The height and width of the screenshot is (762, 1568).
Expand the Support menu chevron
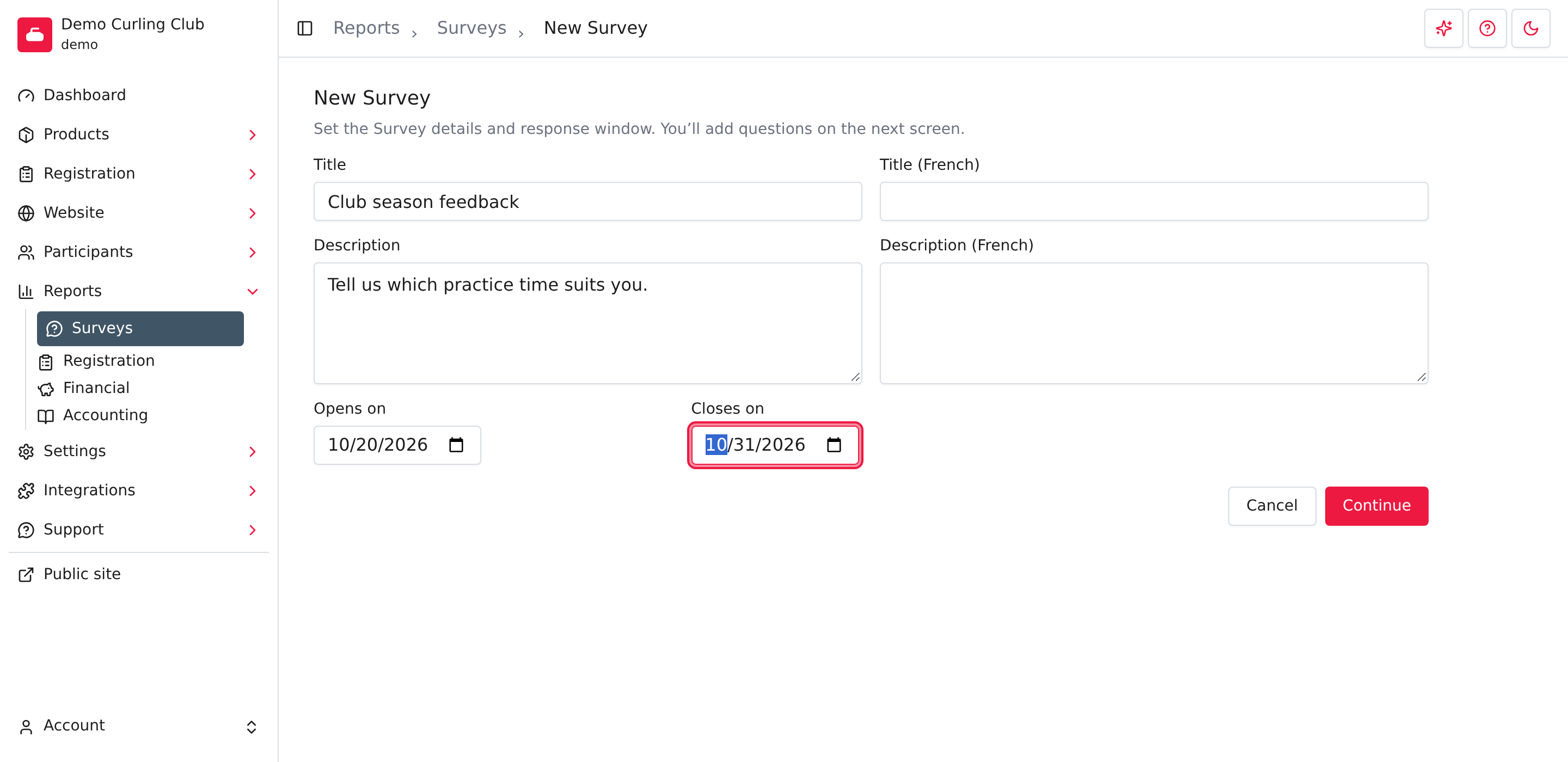tap(252, 530)
